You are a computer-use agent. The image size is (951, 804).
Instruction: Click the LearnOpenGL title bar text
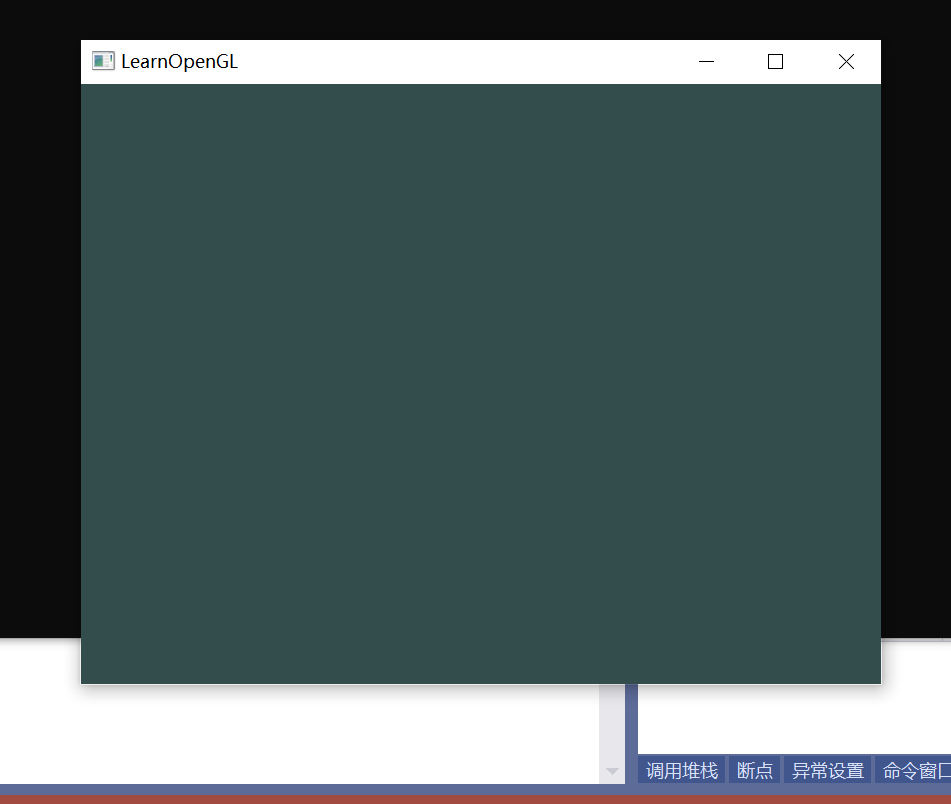point(180,62)
